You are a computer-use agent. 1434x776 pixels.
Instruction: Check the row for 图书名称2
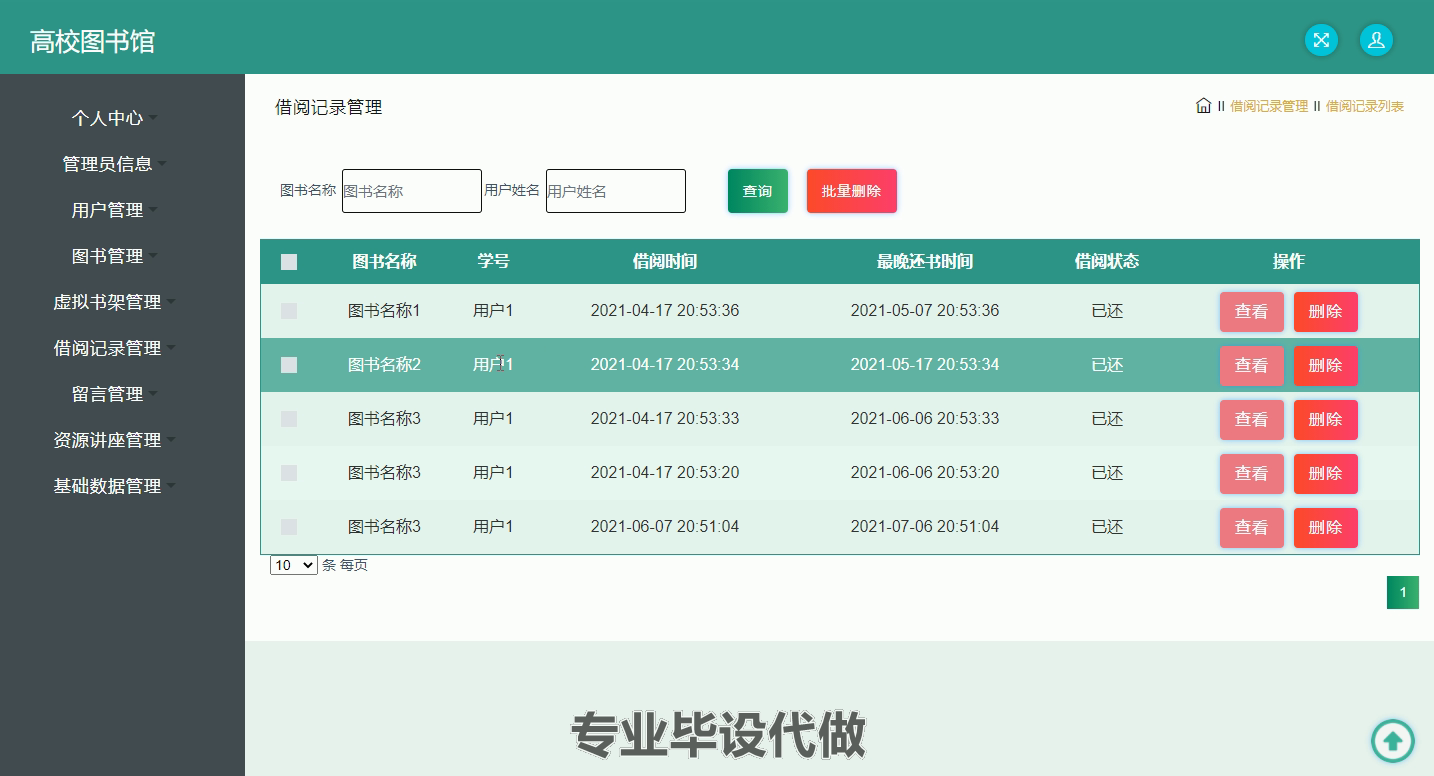289,365
